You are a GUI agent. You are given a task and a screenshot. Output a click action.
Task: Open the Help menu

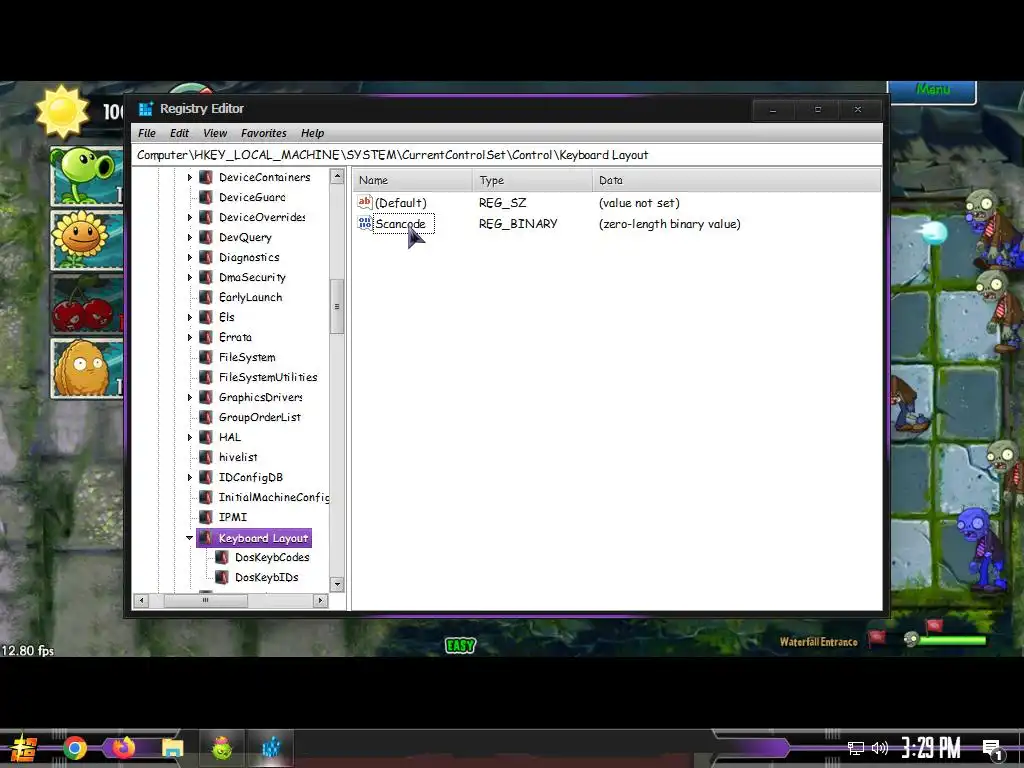click(312, 133)
